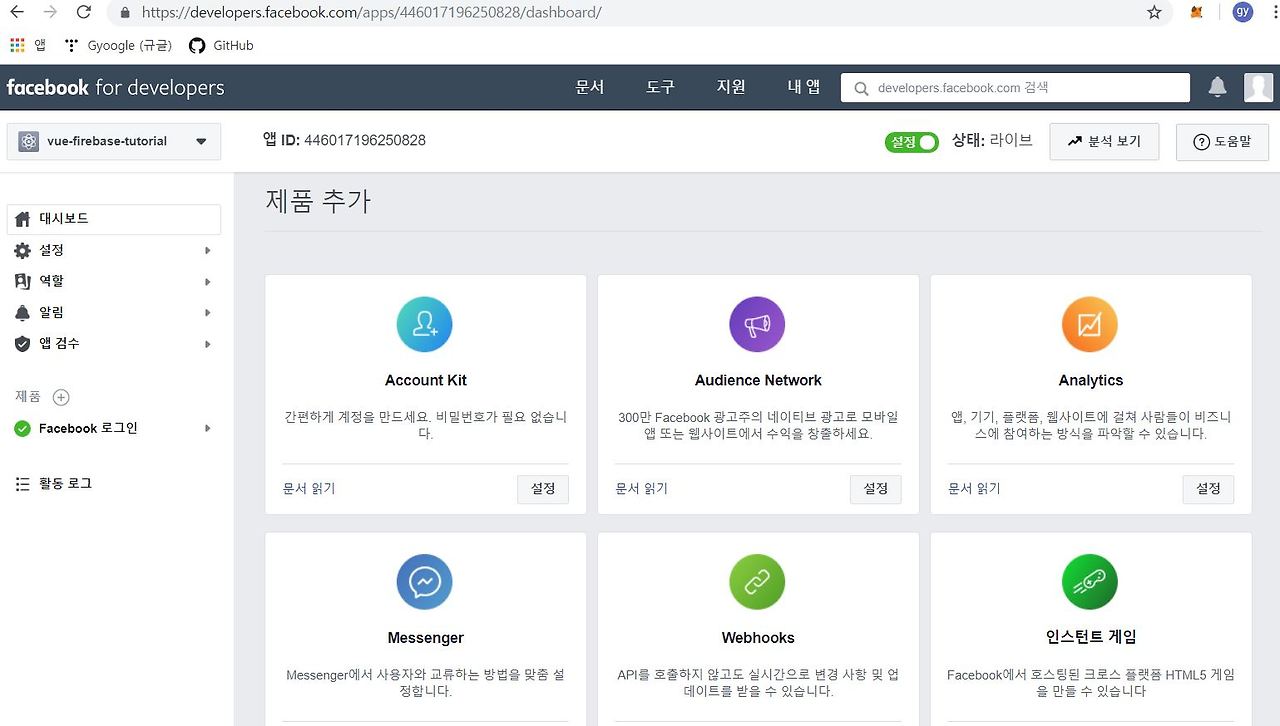Image resolution: width=1280 pixels, height=726 pixels.
Task: Click the vue-firebase-tutorial app icon
Action: click(x=28, y=141)
